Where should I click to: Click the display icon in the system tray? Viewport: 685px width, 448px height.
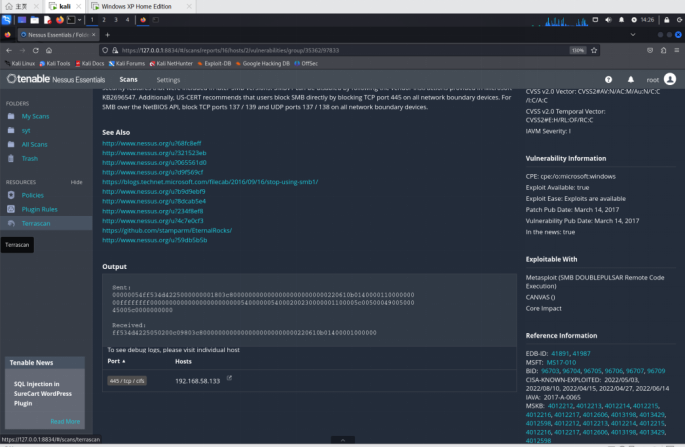click(595, 20)
